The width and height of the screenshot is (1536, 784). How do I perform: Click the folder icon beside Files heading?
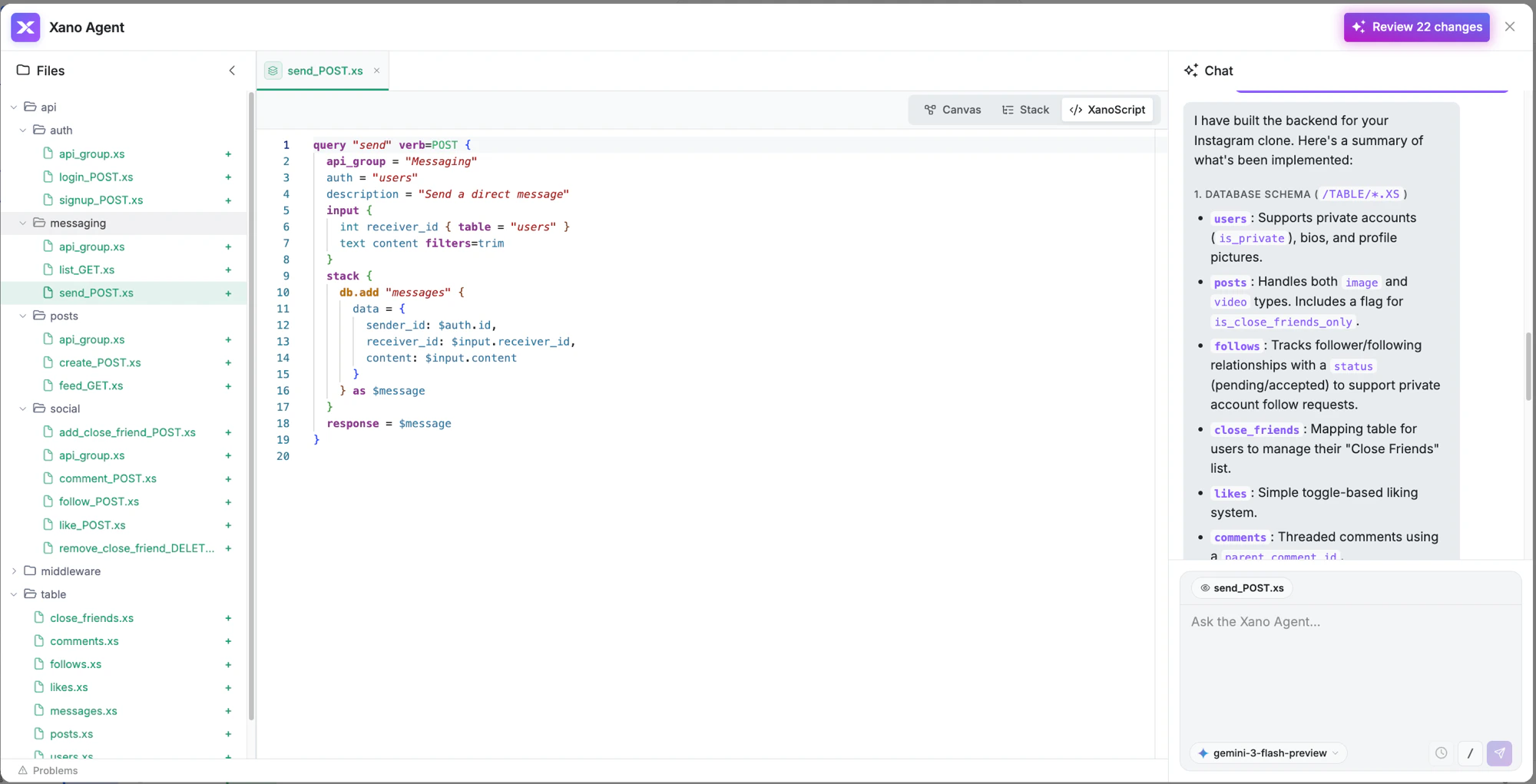[x=21, y=70]
